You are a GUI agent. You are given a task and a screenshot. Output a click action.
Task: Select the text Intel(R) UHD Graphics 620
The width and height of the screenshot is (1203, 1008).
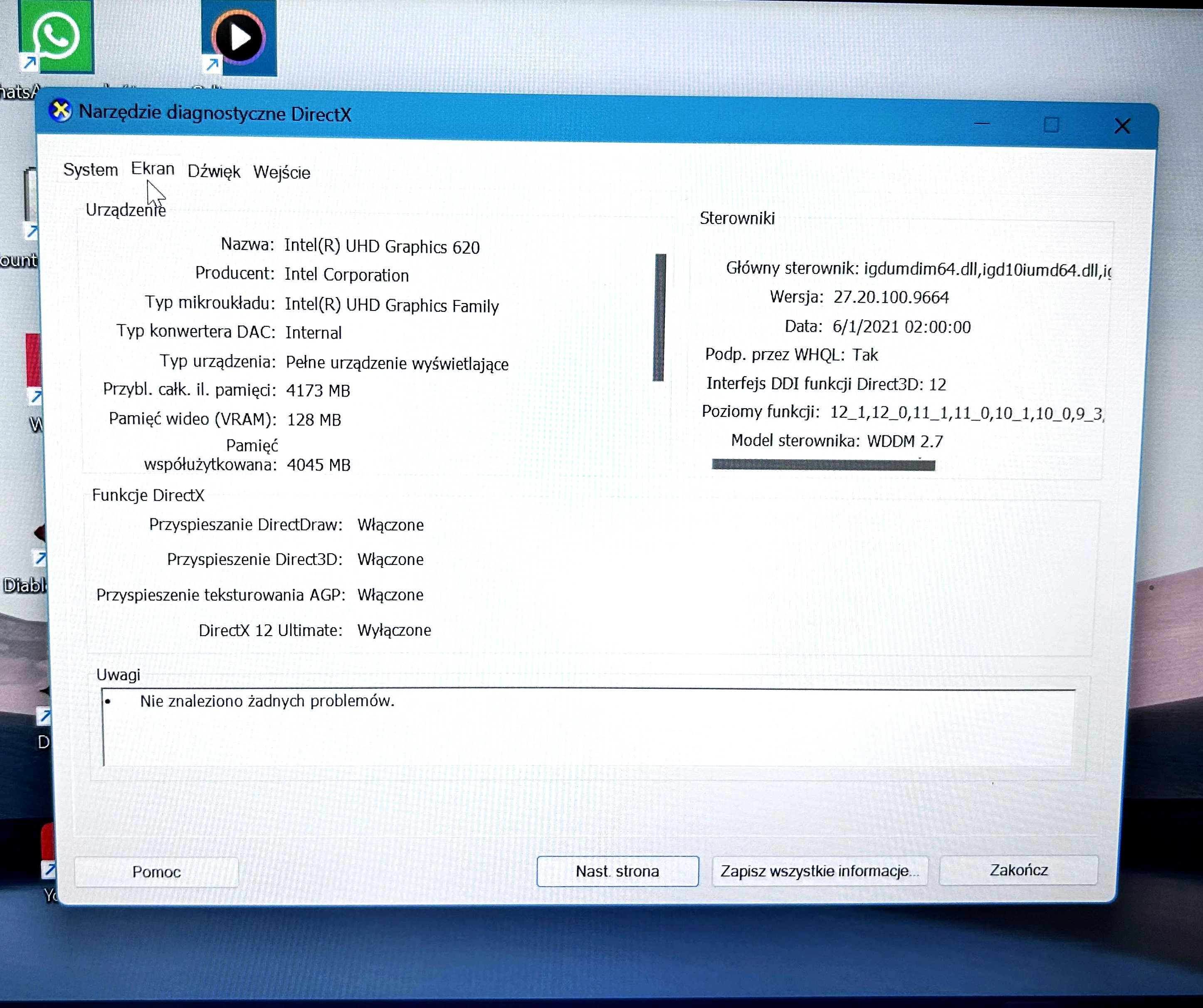click(x=382, y=246)
